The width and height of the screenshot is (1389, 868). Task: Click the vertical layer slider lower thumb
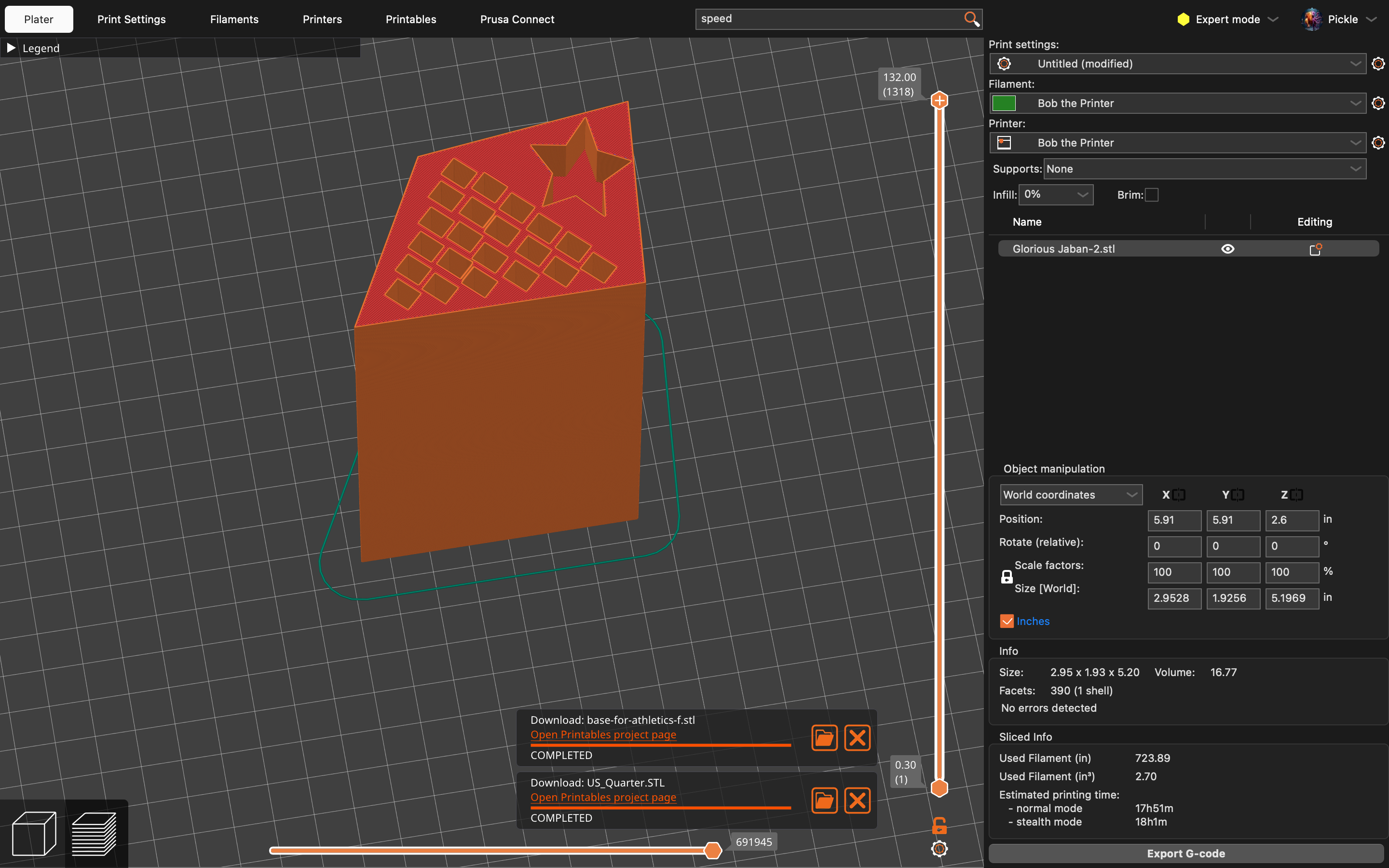coord(939,788)
